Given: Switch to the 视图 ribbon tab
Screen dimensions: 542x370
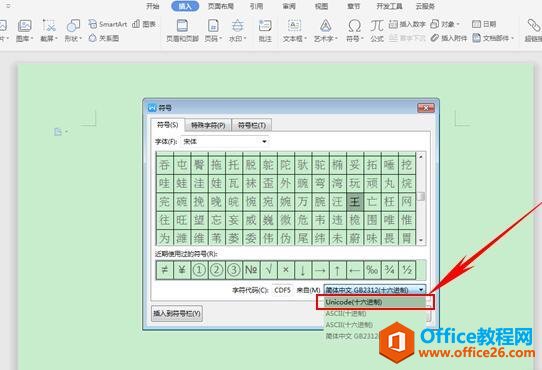Looking at the screenshot, I should 321,6.
